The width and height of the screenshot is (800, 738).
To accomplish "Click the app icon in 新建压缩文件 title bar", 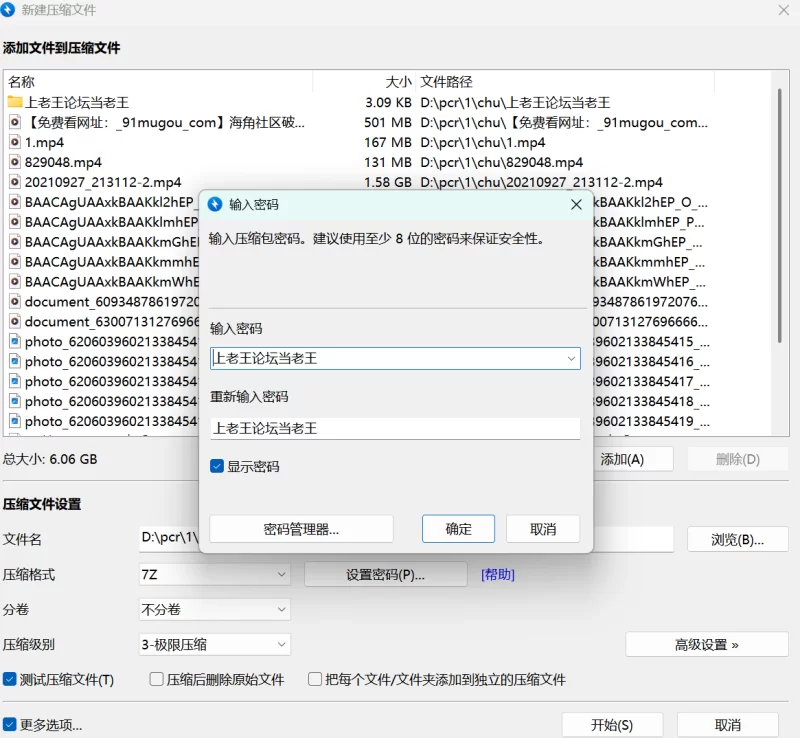I will pyautogui.click(x=9, y=10).
